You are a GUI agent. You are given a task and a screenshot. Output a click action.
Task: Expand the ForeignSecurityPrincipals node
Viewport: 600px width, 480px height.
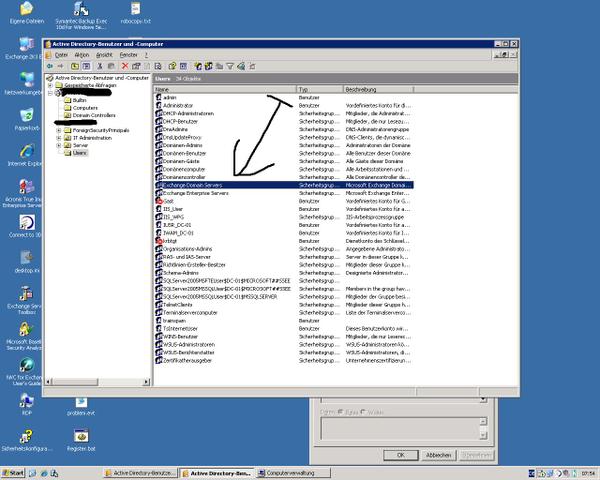pyautogui.click(x=59, y=130)
